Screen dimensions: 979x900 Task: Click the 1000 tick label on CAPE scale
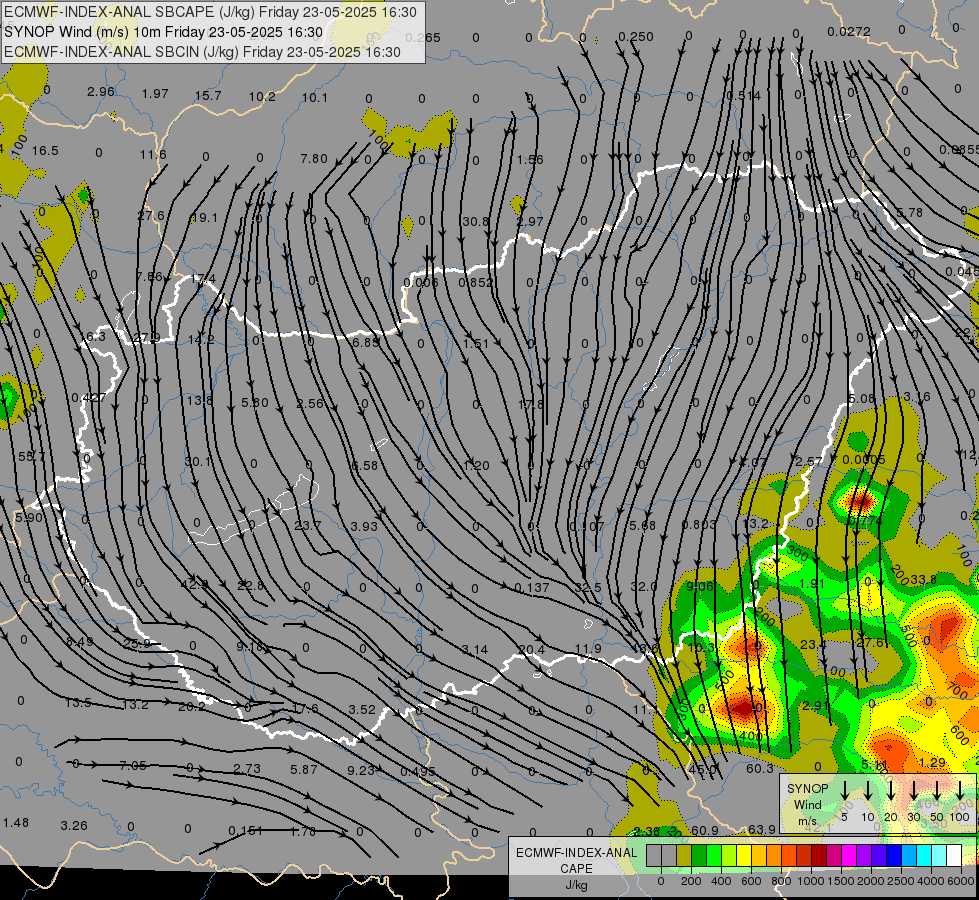810,881
